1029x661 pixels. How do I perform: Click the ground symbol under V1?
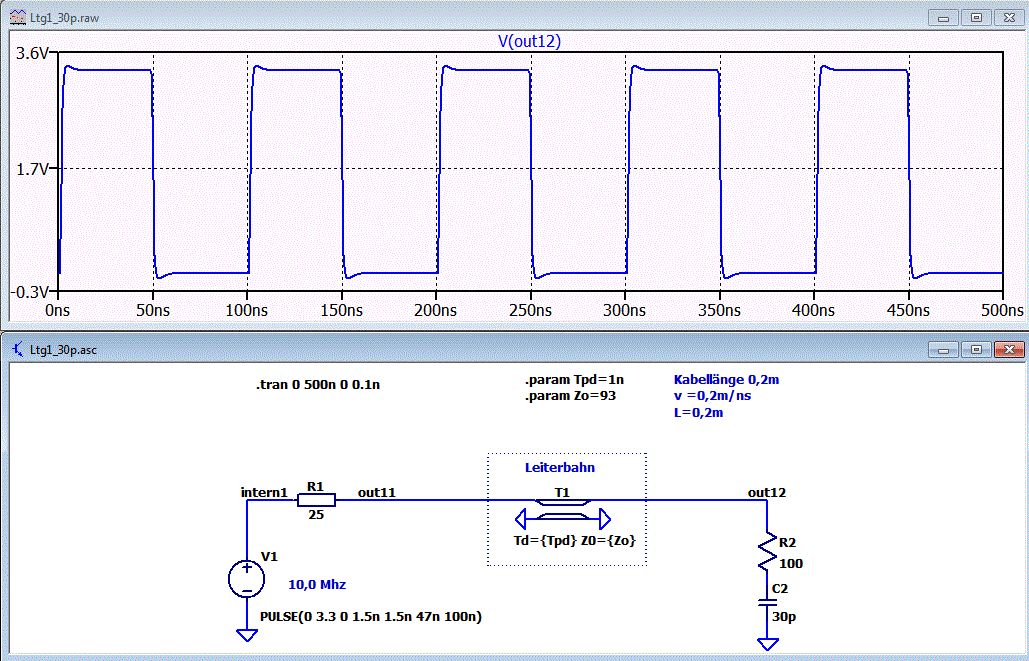[247, 635]
